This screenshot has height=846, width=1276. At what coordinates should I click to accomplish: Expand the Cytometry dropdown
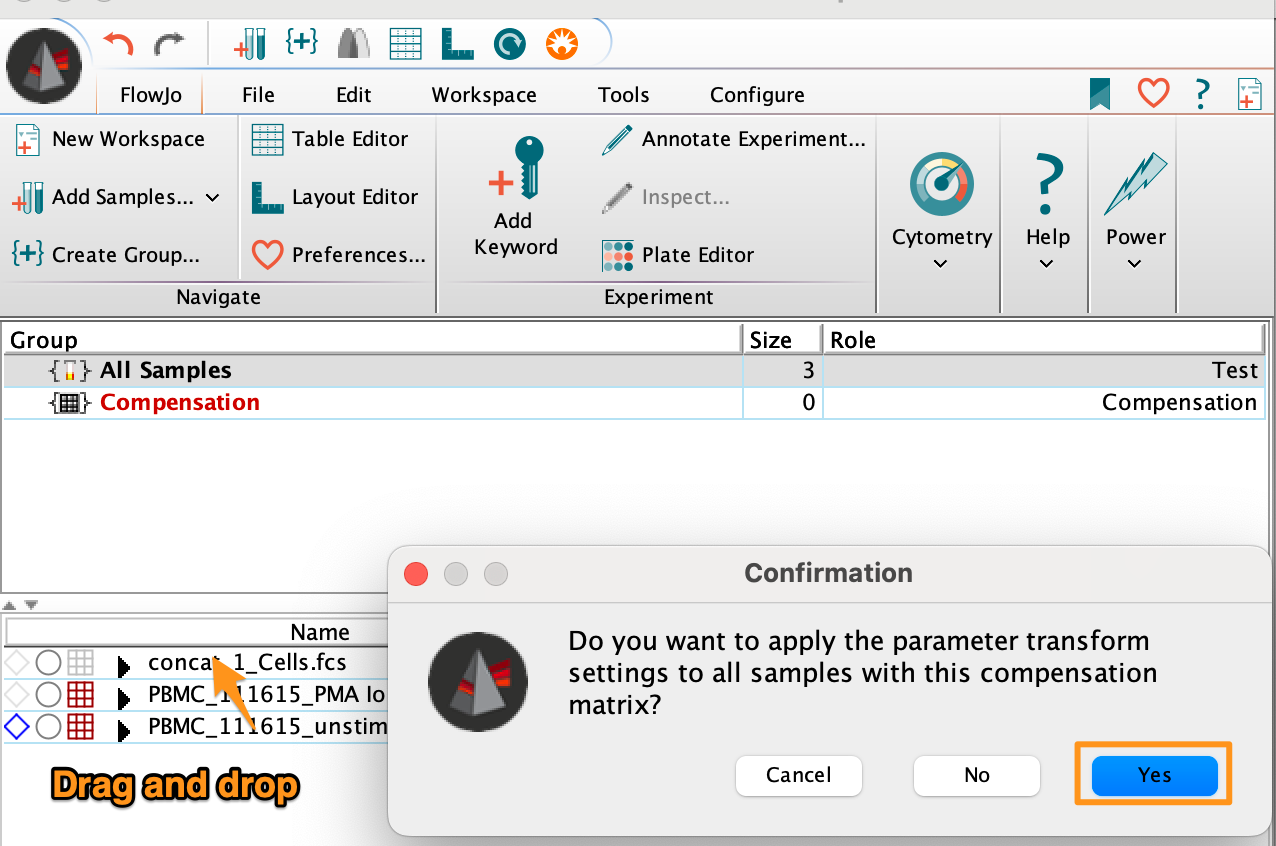click(x=941, y=264)
